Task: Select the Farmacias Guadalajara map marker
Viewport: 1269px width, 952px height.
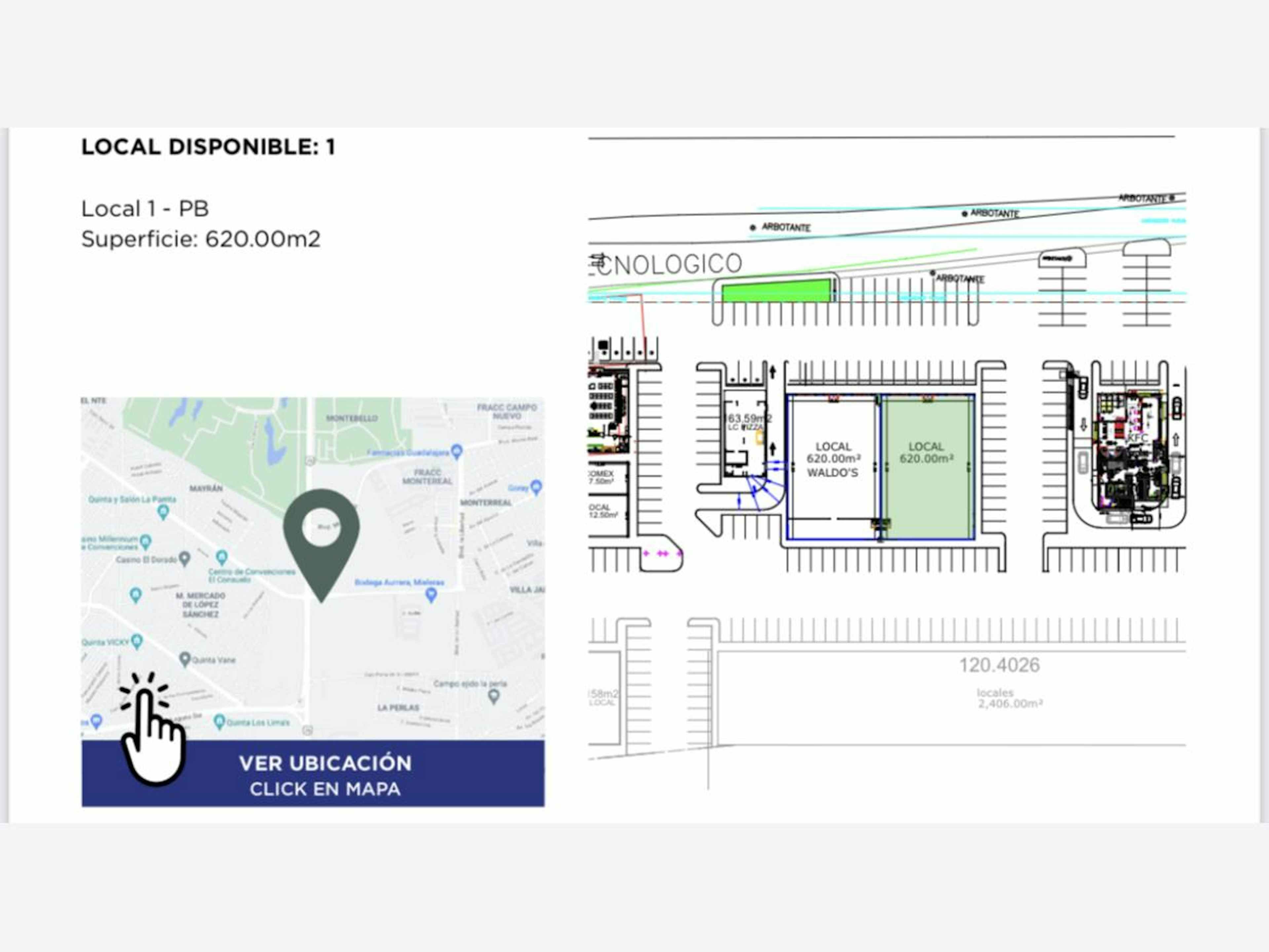Action: point(457,451)
